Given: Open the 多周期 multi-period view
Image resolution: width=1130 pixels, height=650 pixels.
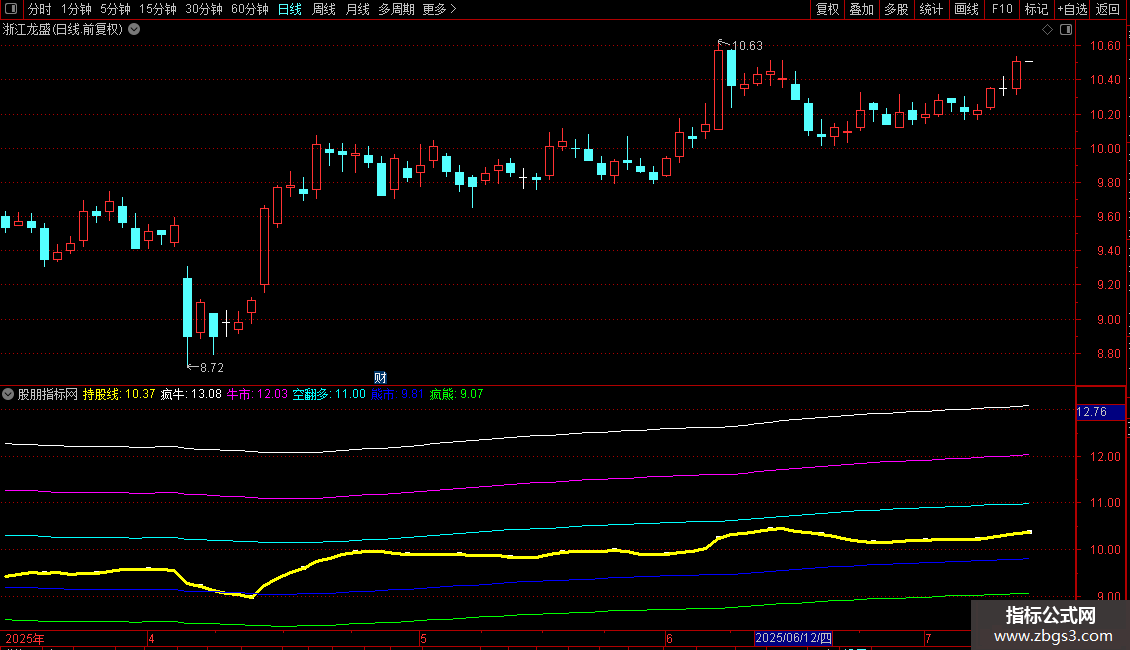Looking at the screenshot, I should point(396,9).
